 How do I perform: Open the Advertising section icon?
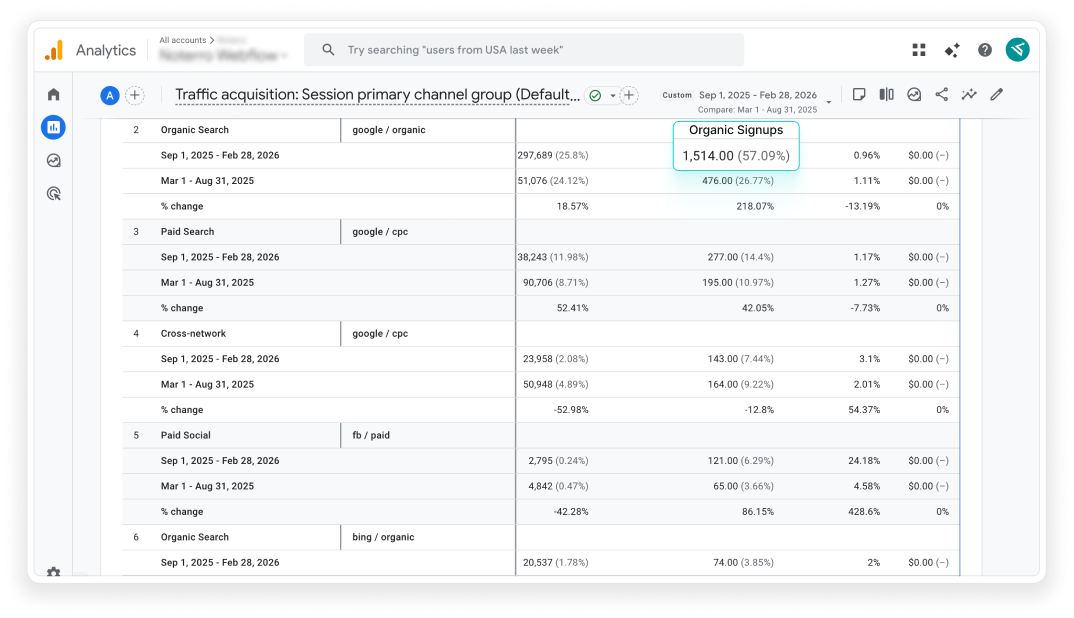[x=54, y=193]
